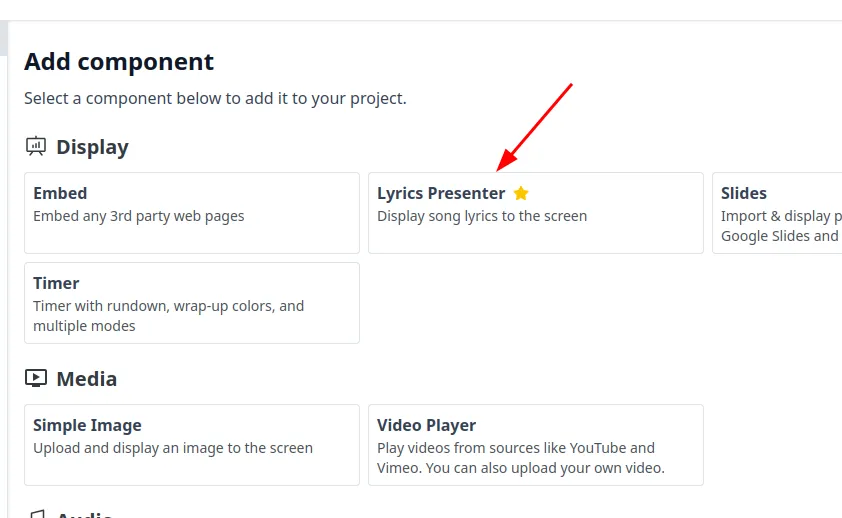Click the Media section play-screen icon
The width and height of the screenshot is (842, 518).
36,378
